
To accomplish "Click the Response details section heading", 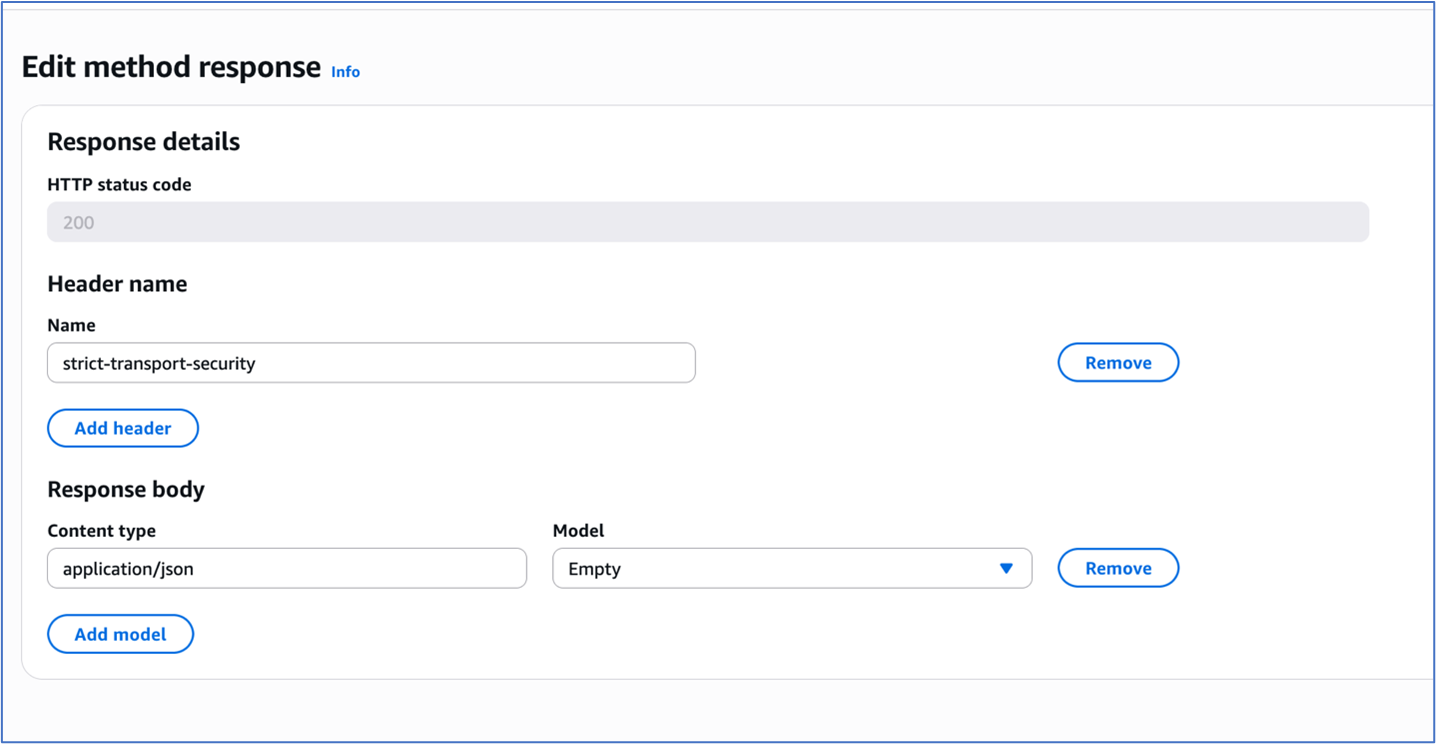I will coord(143,141).
